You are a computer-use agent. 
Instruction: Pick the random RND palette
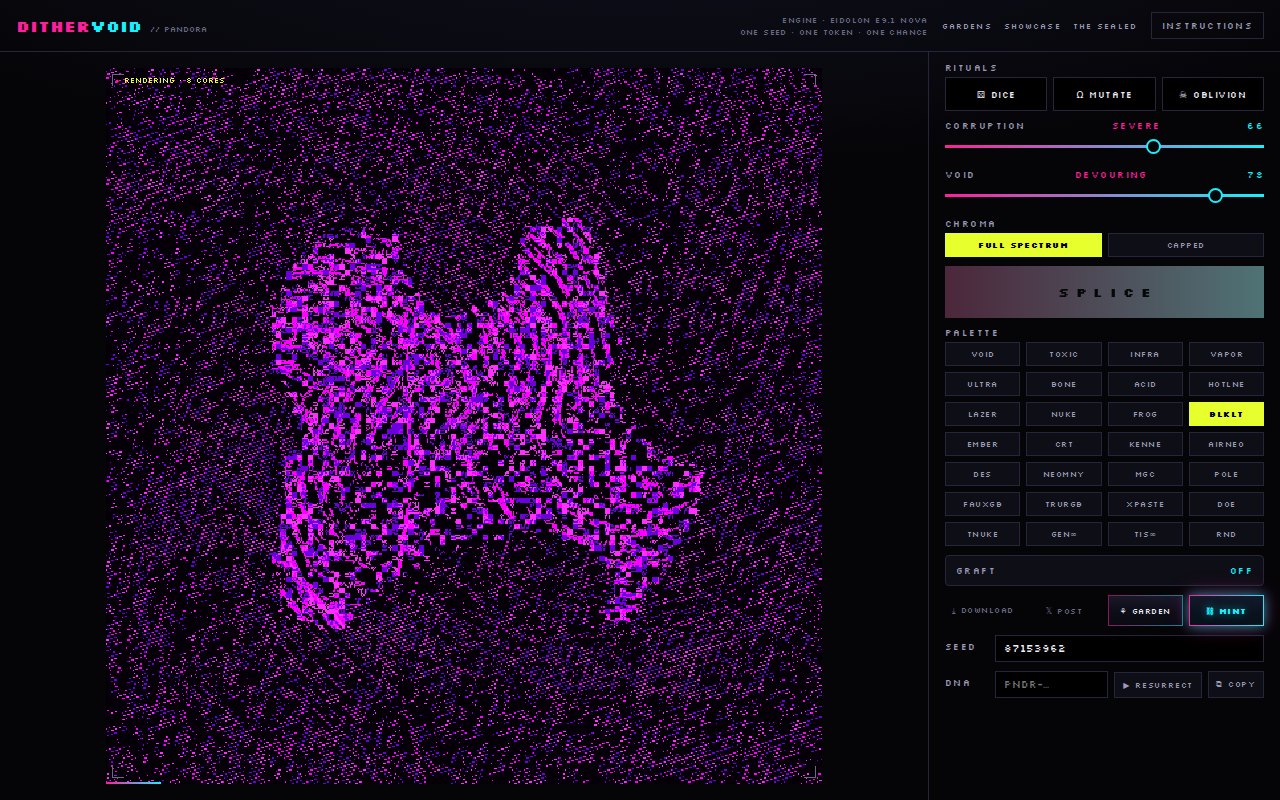1226,534
